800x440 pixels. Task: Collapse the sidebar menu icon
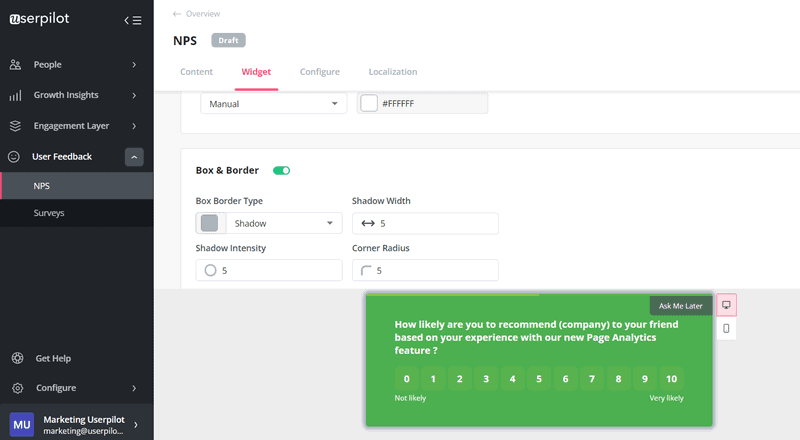[x=133, y=20]
